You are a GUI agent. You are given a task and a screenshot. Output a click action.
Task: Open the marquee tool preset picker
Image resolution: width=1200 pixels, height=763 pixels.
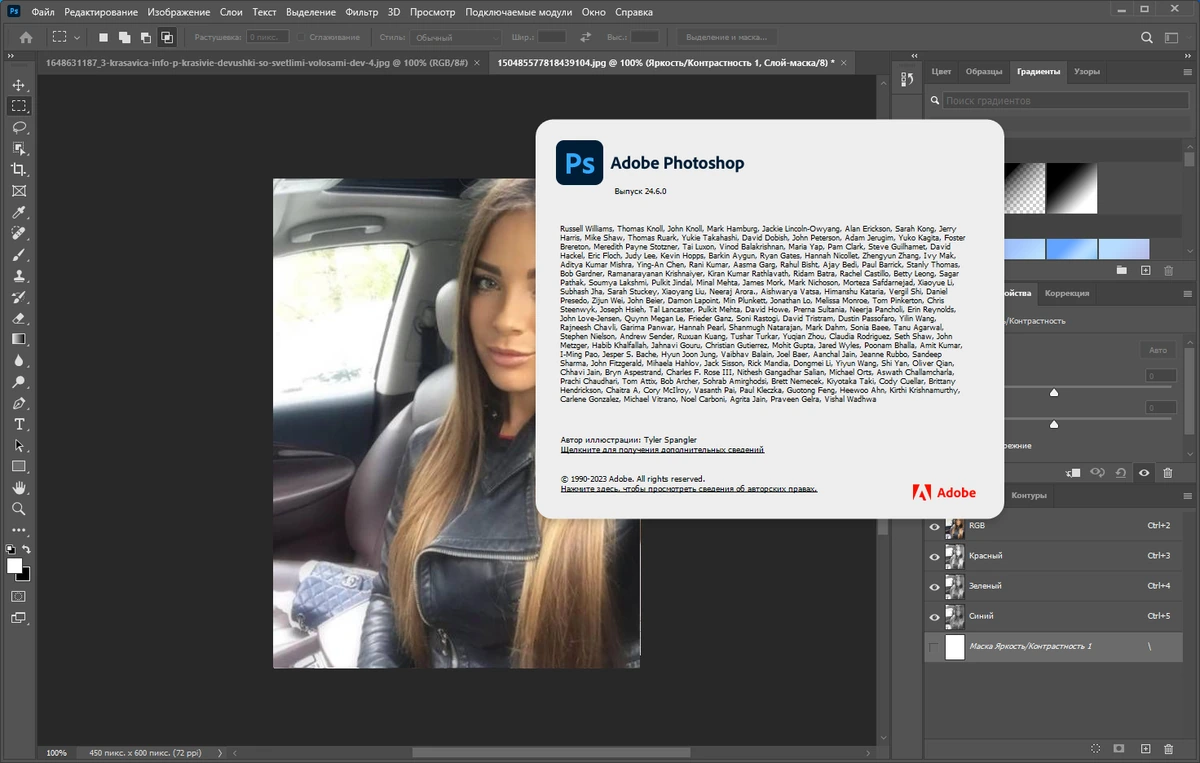(66, 37)
